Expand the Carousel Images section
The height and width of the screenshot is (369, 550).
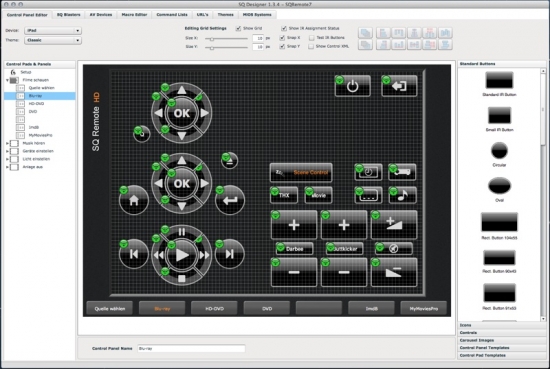click(502, 340)
